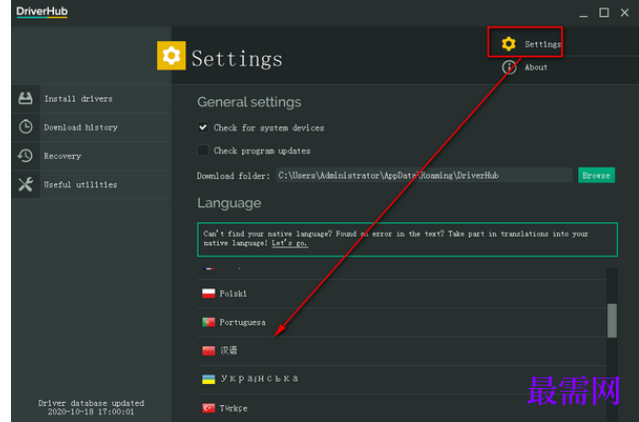This screenshot has width=639, height=422.
Task: Select Portuguesa language
Action: [242, 322]
